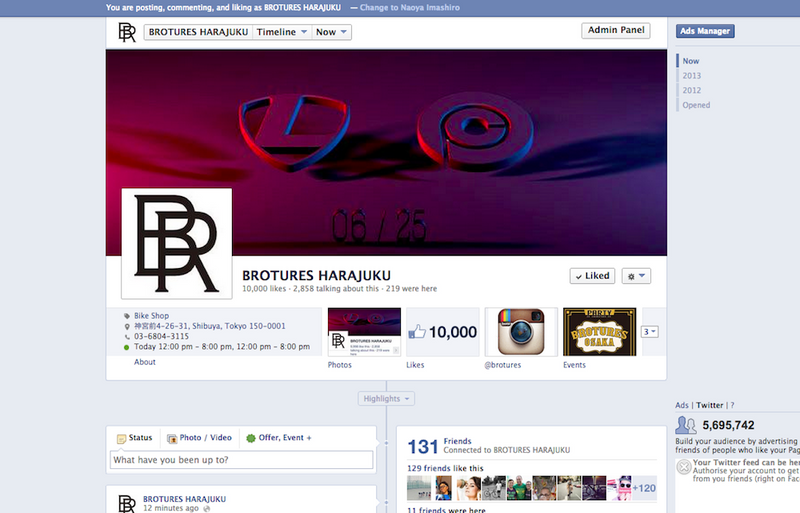Click the Ads tab in sidebar
Viewport: 800px width, 513px height.
coord(682,405)
